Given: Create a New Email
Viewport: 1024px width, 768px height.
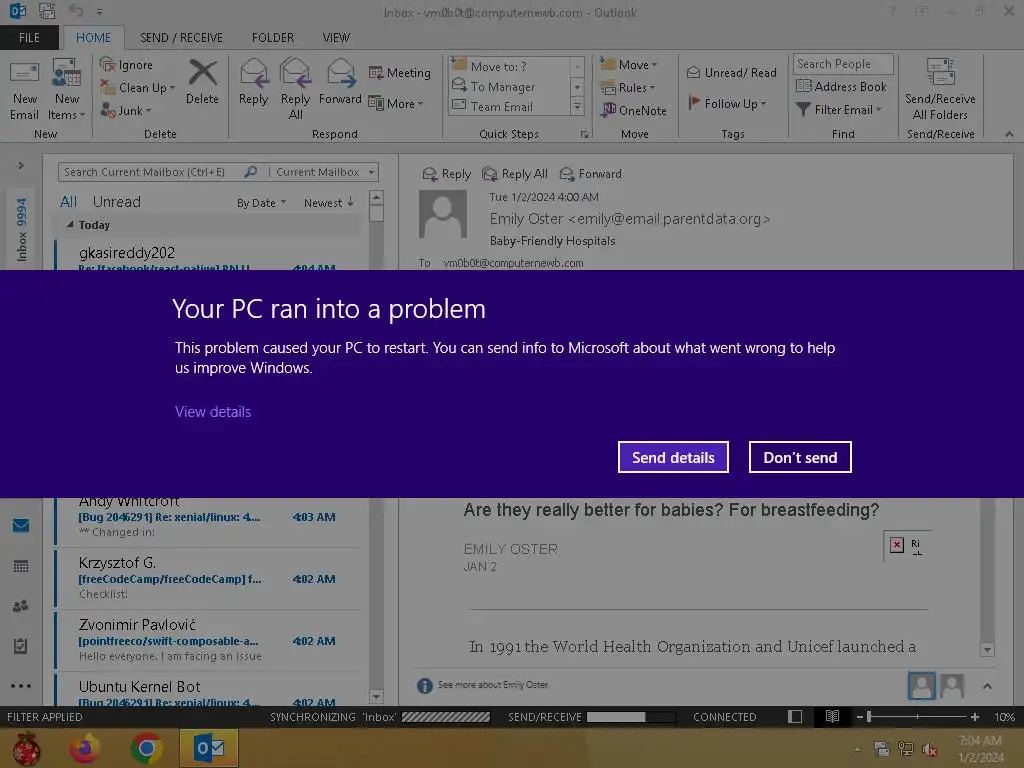Looking at the screenshot, I should tap(24, 91).
